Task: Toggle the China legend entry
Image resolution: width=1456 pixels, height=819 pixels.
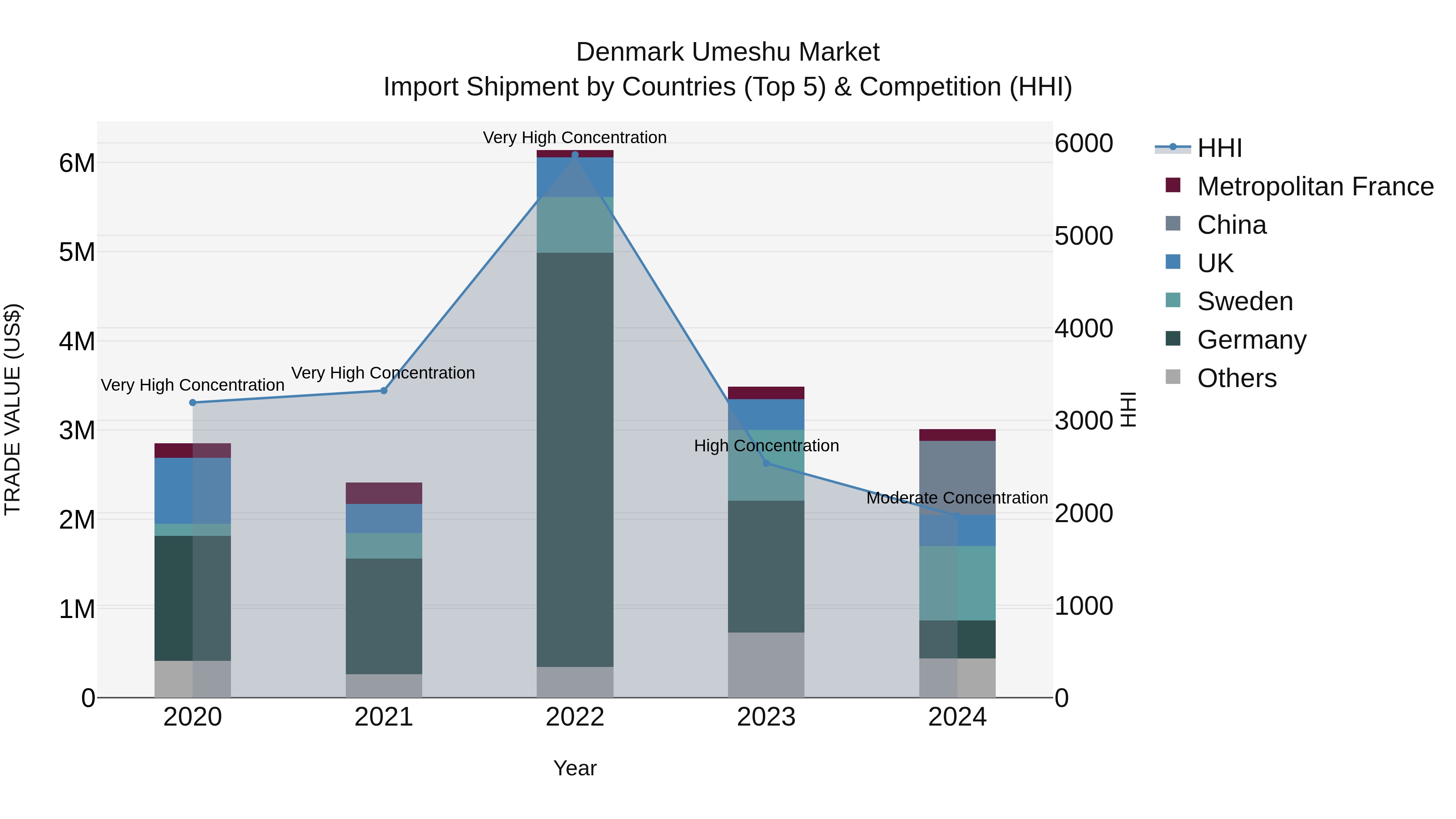Action: click(x=1215, y=225)
